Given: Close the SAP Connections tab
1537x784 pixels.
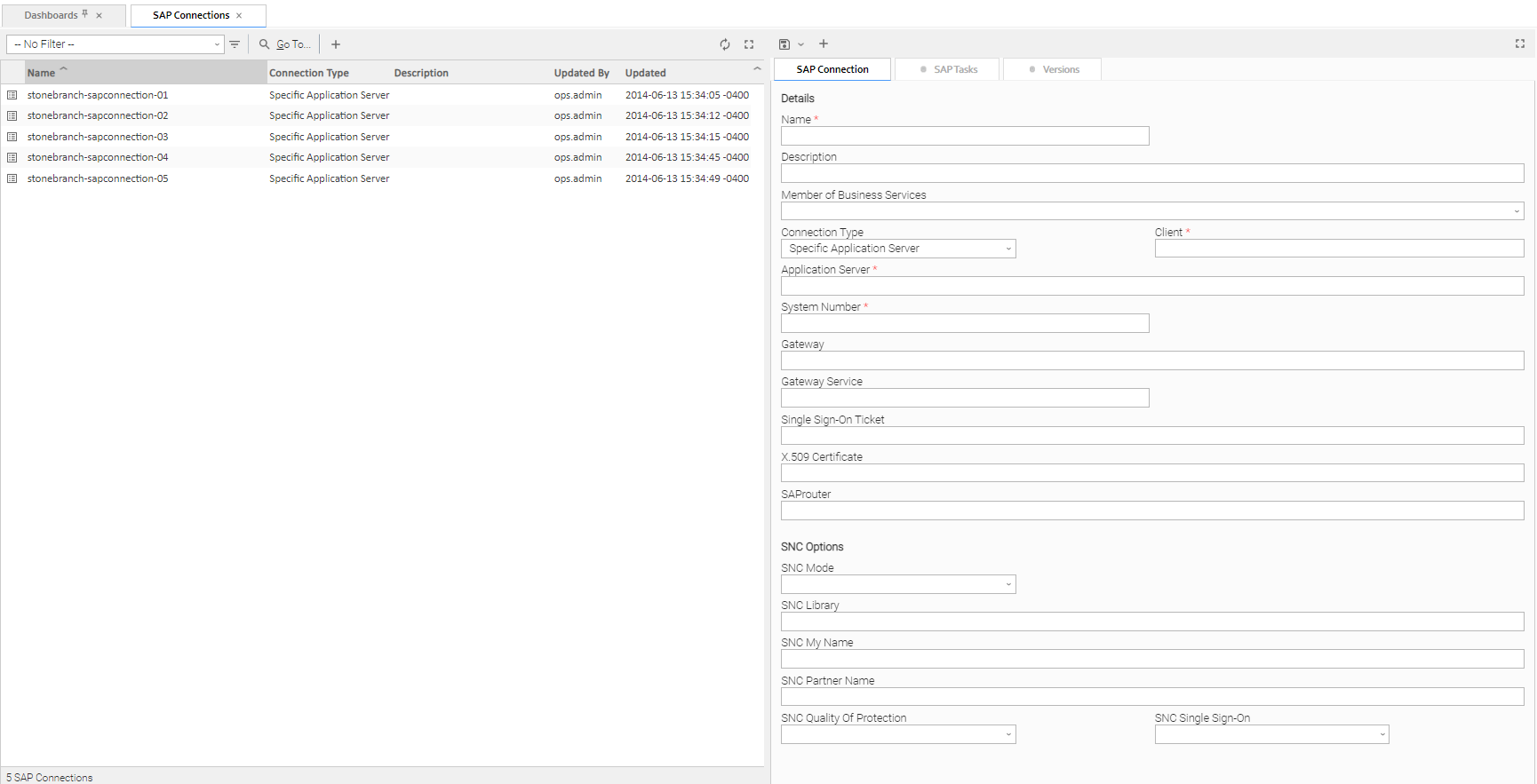Looking at the screenshot, I should tap(239, 16).
